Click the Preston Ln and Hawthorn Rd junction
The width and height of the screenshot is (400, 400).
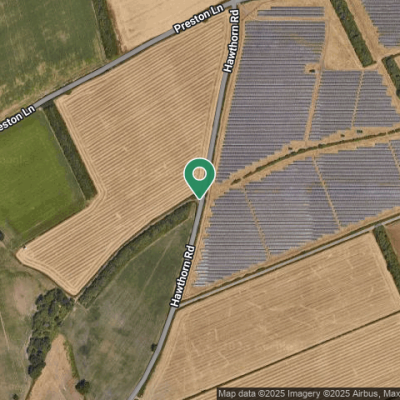[x=235, y=4]
